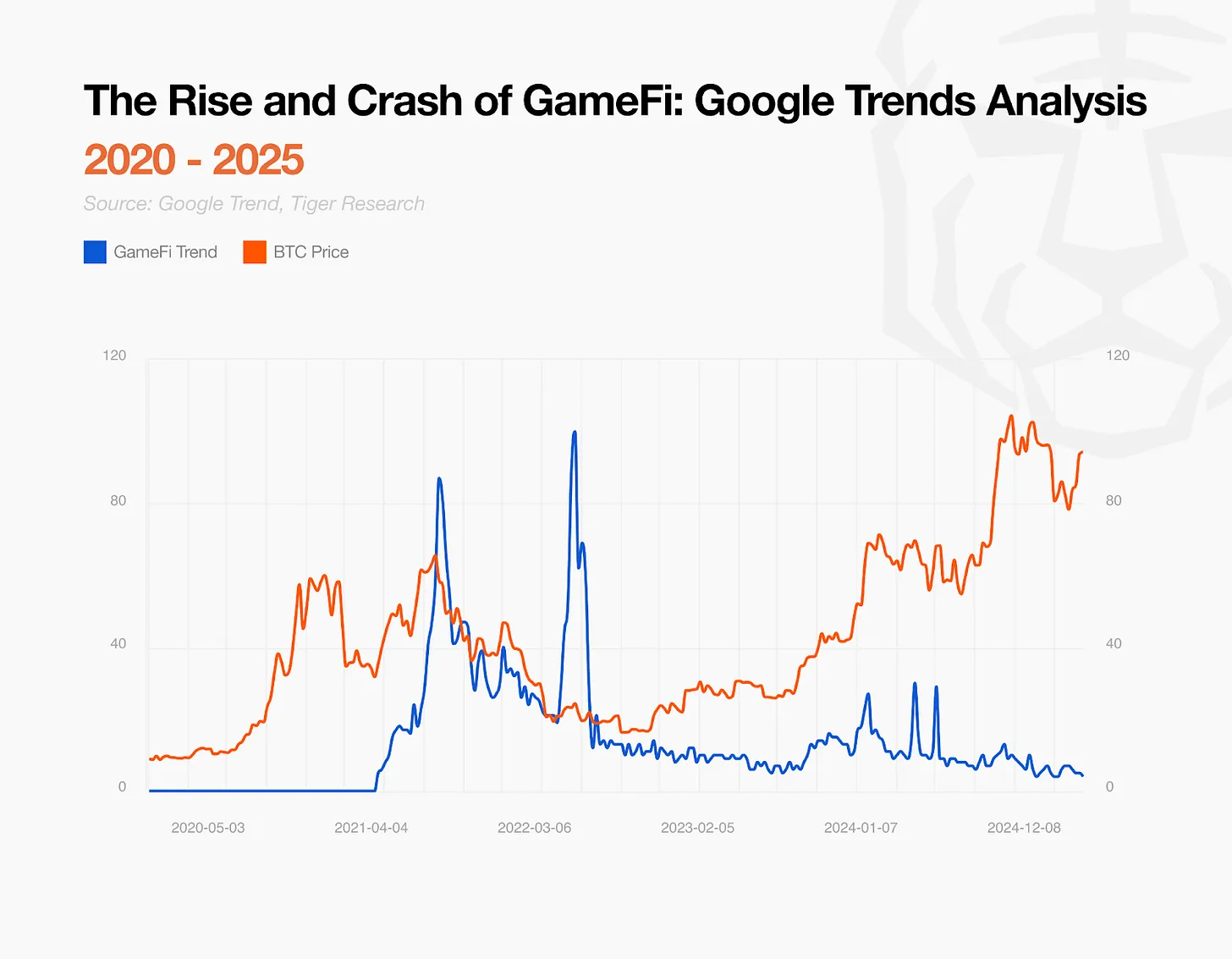Screen dimensions: 1232x959
Task: Click the left axis 40 label
Action: pyautogui.click(x=118, y=644)
